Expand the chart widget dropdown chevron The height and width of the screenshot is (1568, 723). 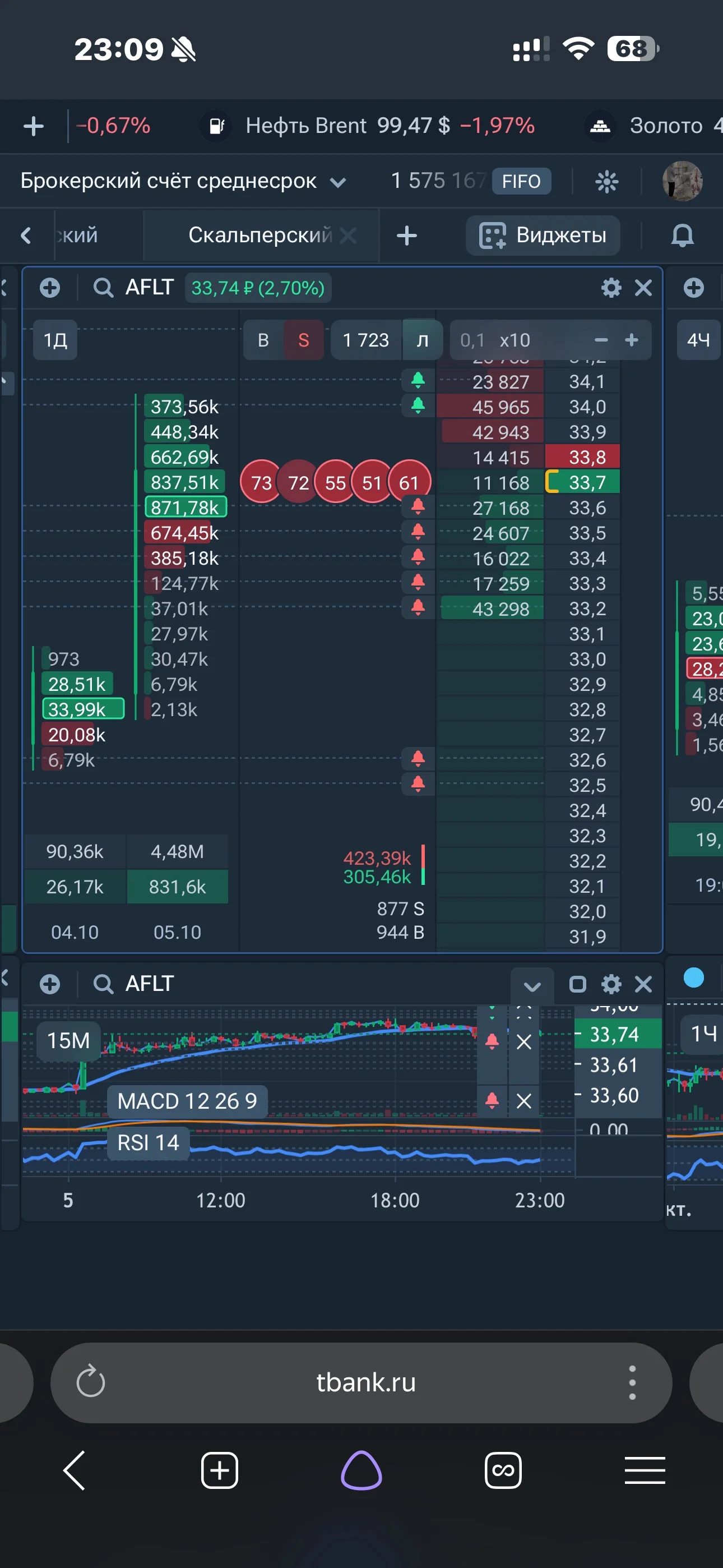[532, 985]
